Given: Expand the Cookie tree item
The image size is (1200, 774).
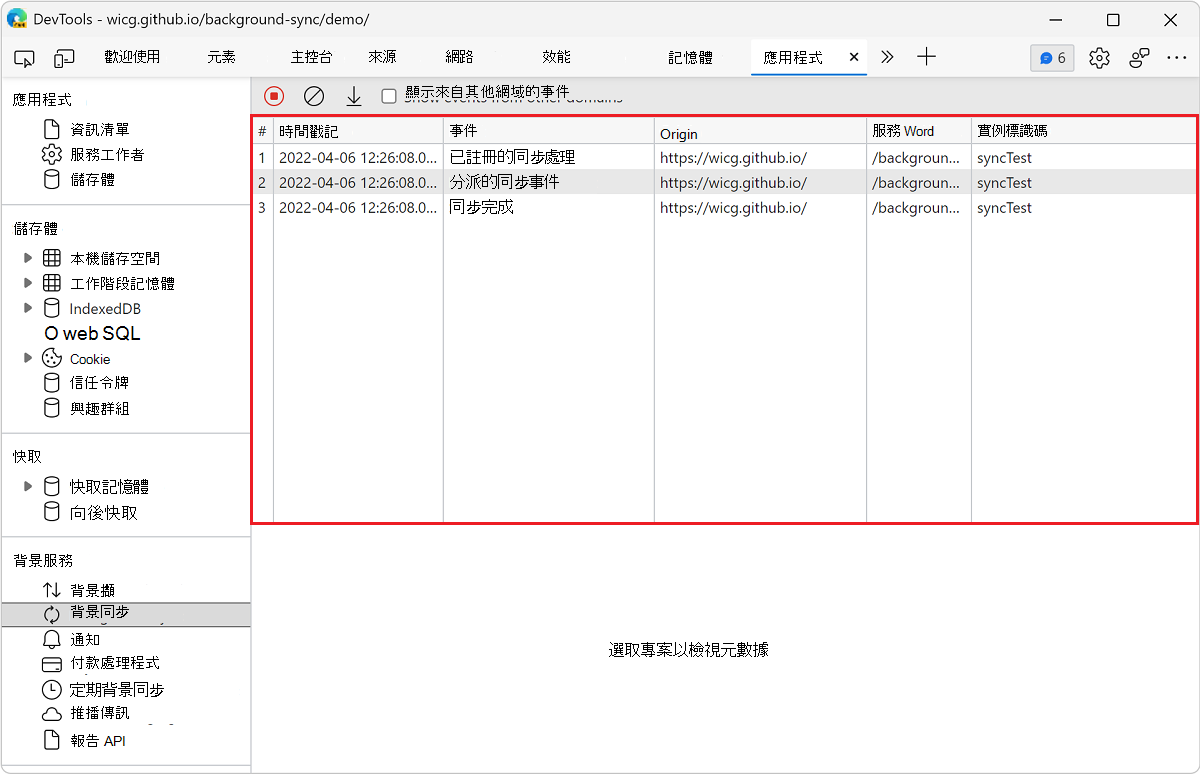Looking at the screenshot, I should click(28, 358).
